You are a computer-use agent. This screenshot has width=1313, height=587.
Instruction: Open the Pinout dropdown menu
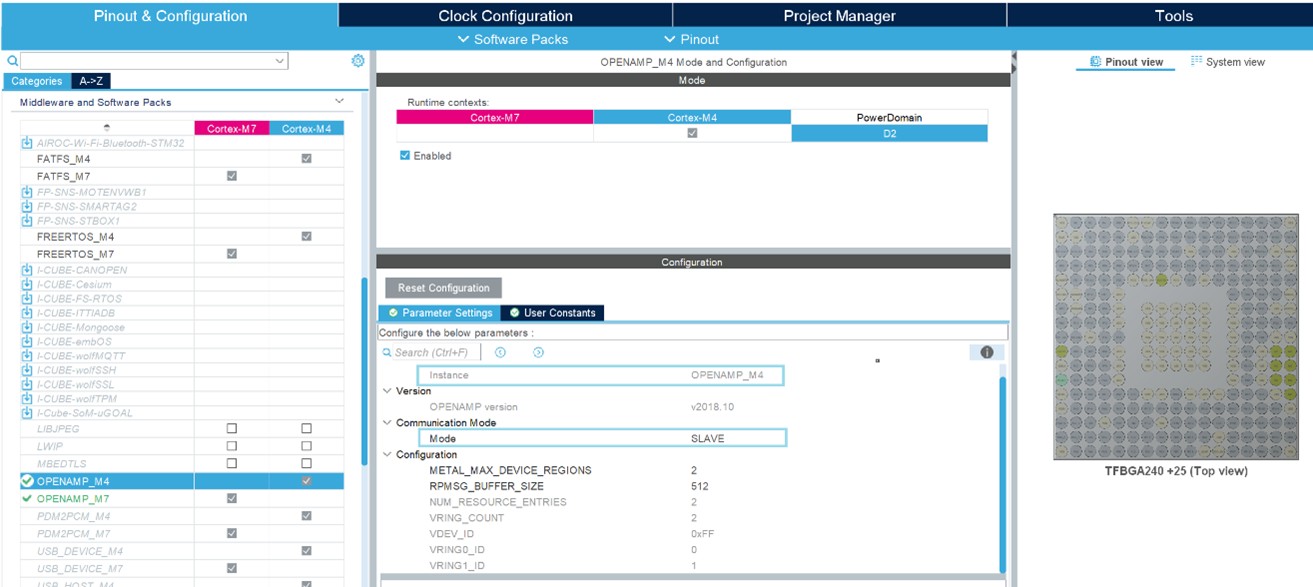[x=692, y=39]
